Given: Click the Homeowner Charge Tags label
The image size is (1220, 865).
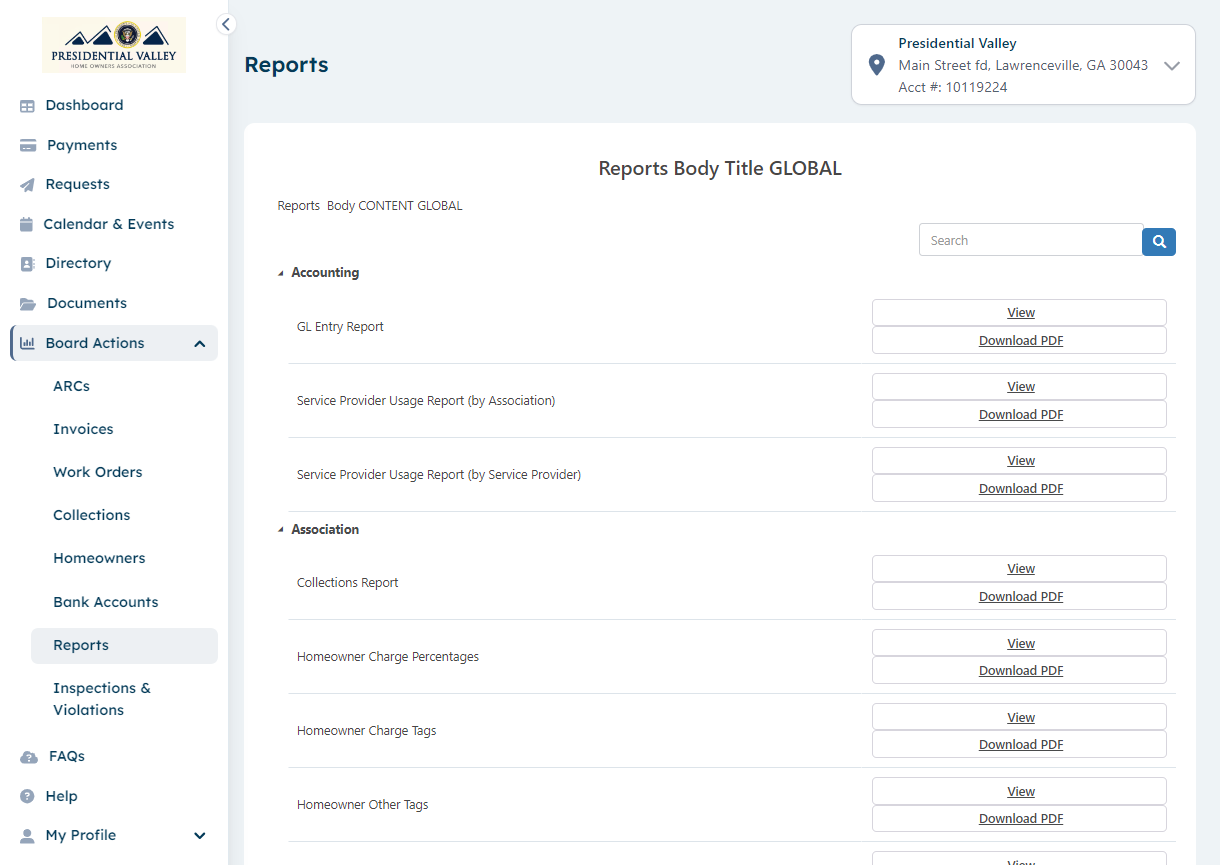Looking at the screenshot, I should (367, 731).
